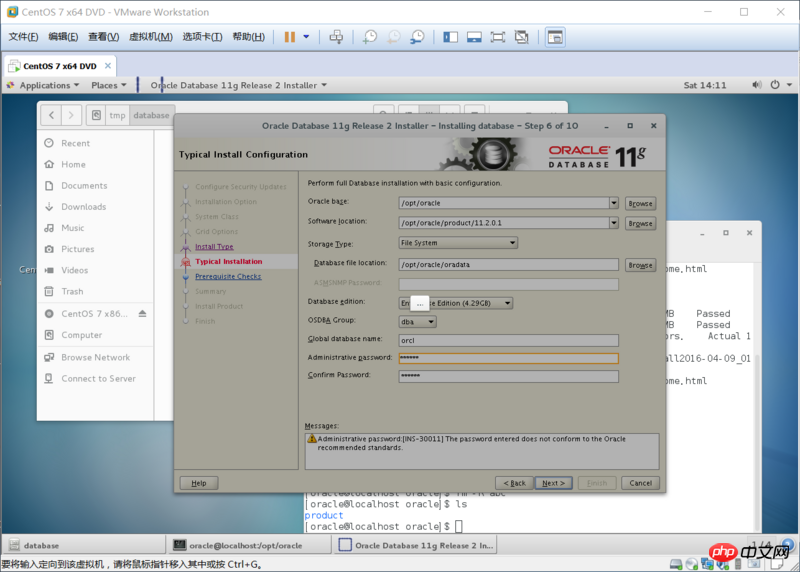Viewport: 800px width, 572px height.
Task: Close the CentOS 7 x64 DVD tab
Action: (x=108, y=66)
